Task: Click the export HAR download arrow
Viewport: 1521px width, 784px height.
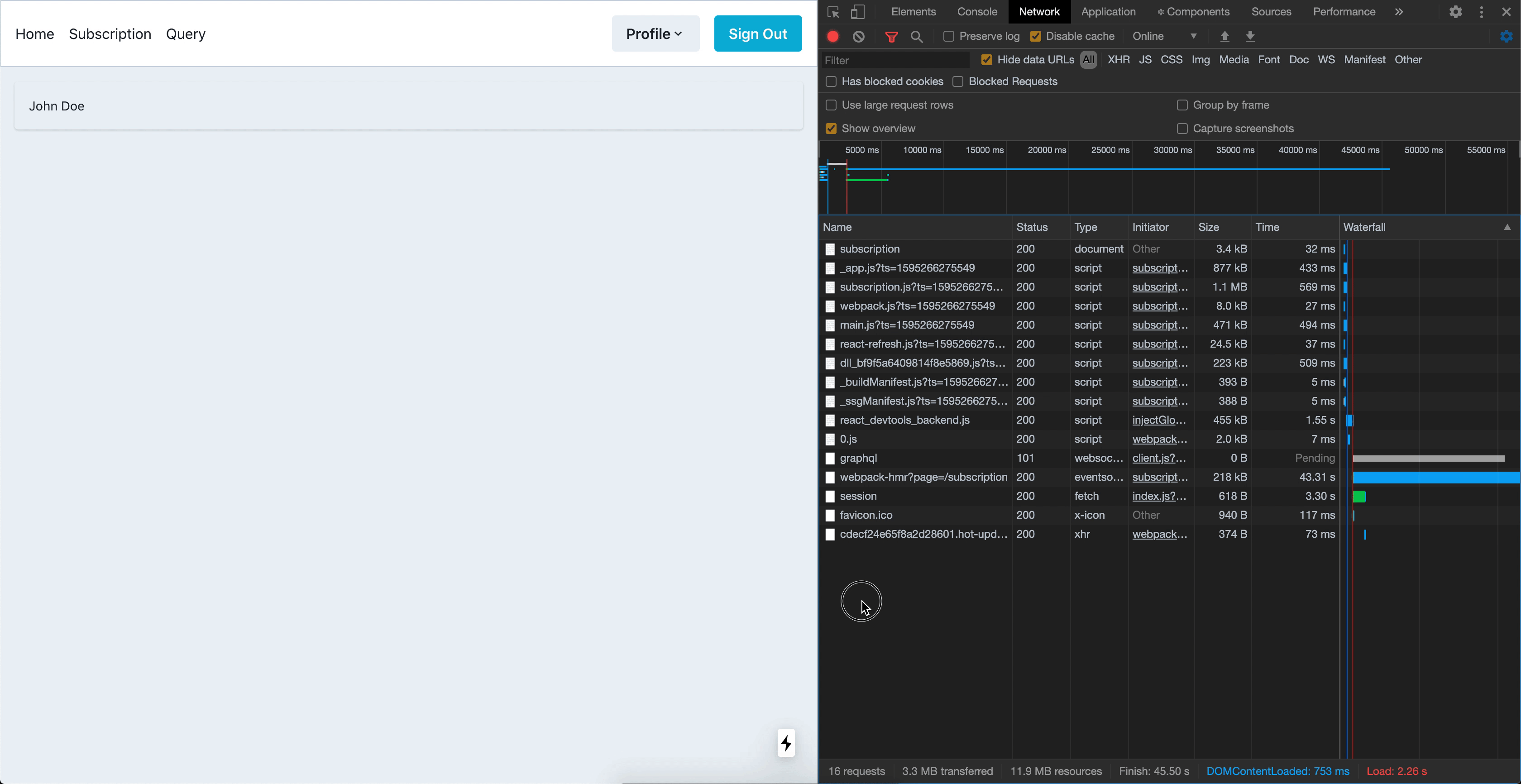Action: click(x=1250, y=37)
